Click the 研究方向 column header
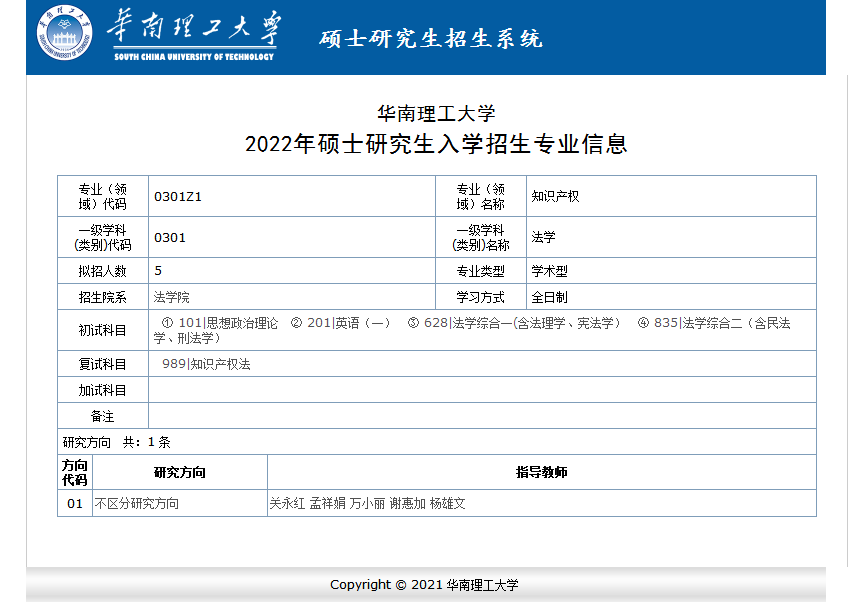 (x=180, y=472)
